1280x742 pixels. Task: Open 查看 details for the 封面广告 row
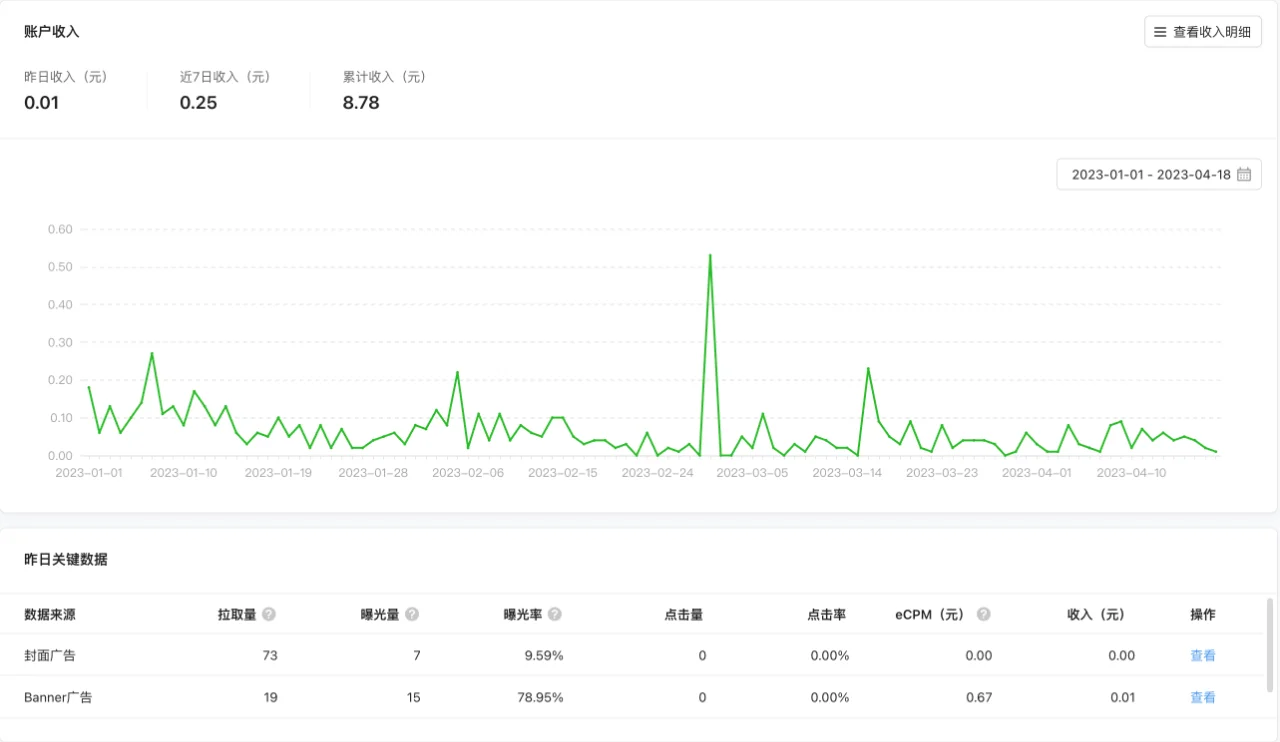coord(1202,655)
